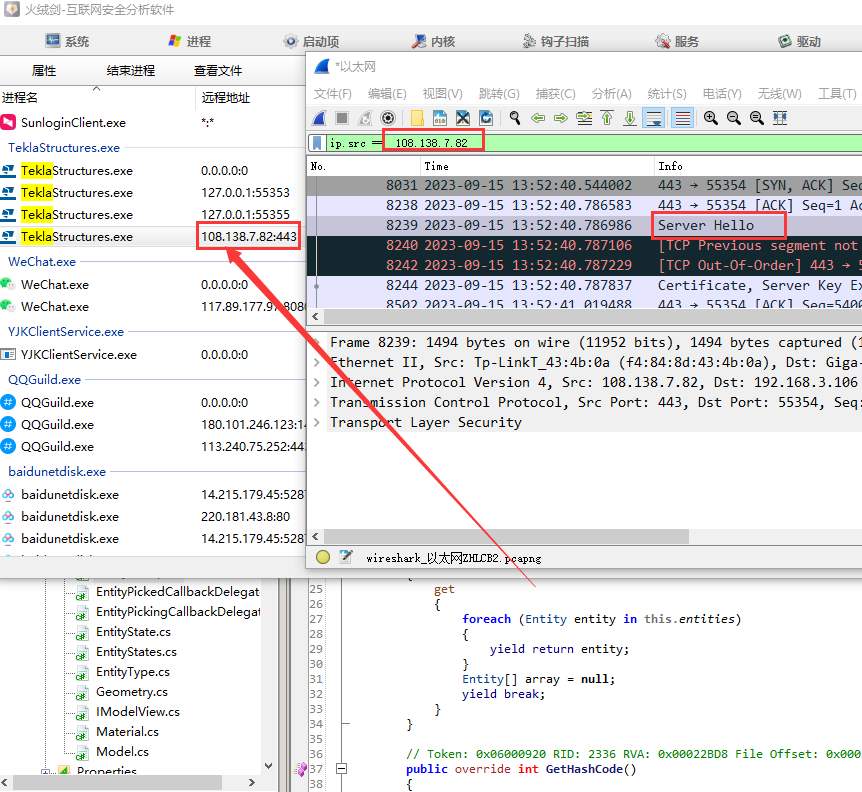Expand the Transmission Control Protocol row
The image size is (862, 792).
pyautogui.click(x=317, y=403)
